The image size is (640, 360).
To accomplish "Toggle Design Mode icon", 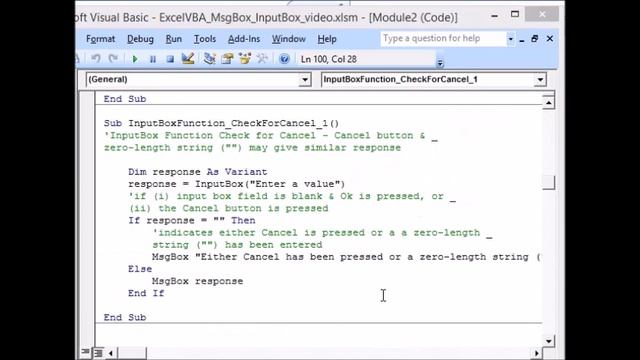I will 188,59.
